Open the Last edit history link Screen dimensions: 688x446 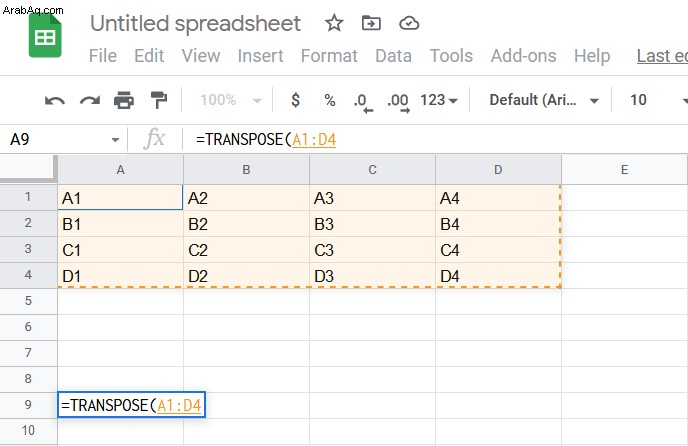click(x=662, y=56)
